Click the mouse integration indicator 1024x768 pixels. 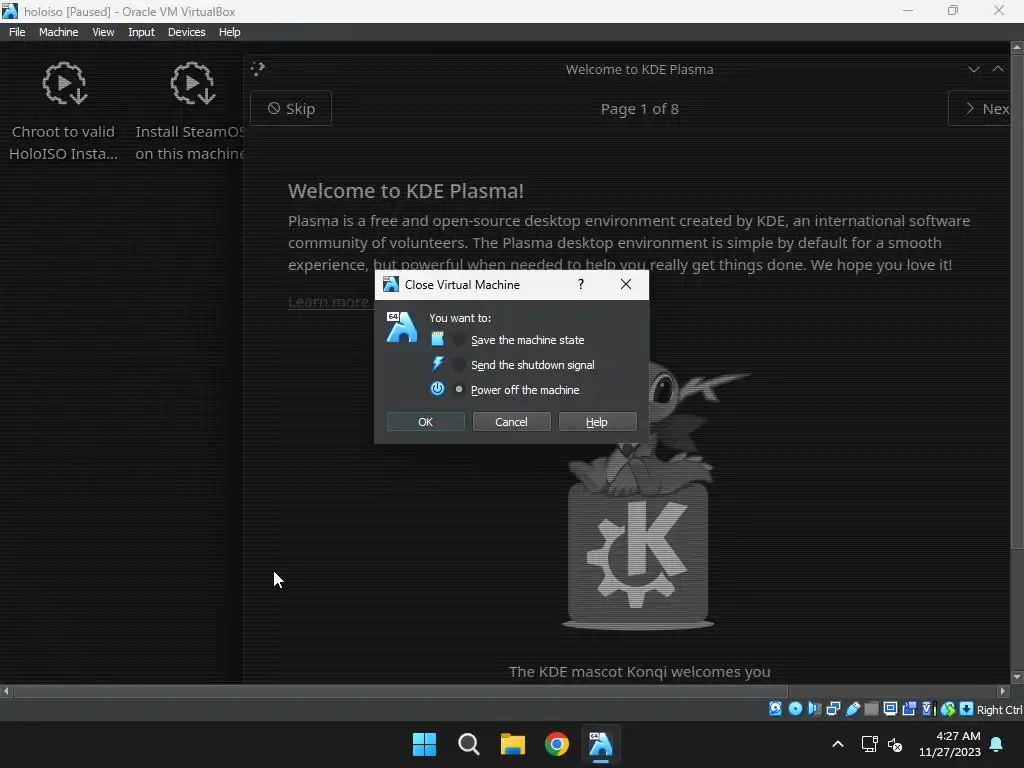click(x=948, y=709)
